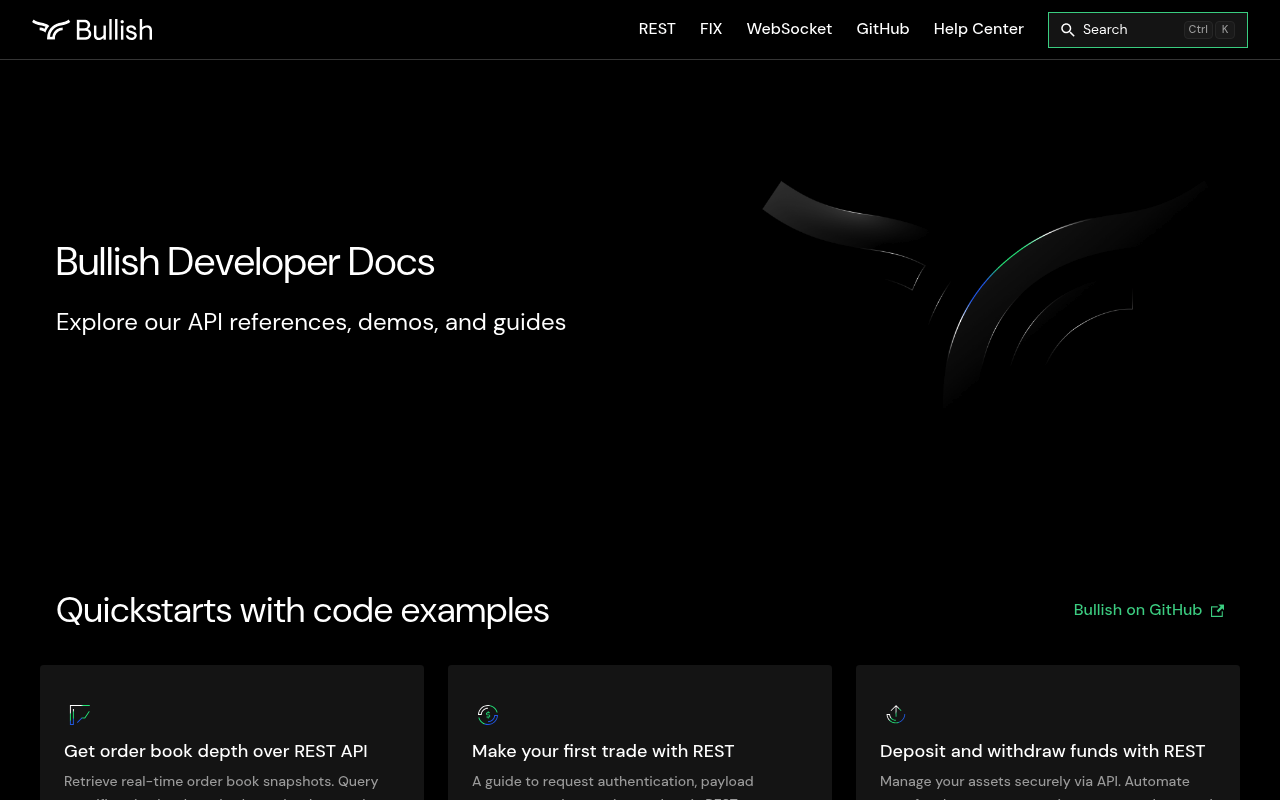Click the first trade dollar-cycle icon
1280x800 pixels.
[x=488, y=715]
